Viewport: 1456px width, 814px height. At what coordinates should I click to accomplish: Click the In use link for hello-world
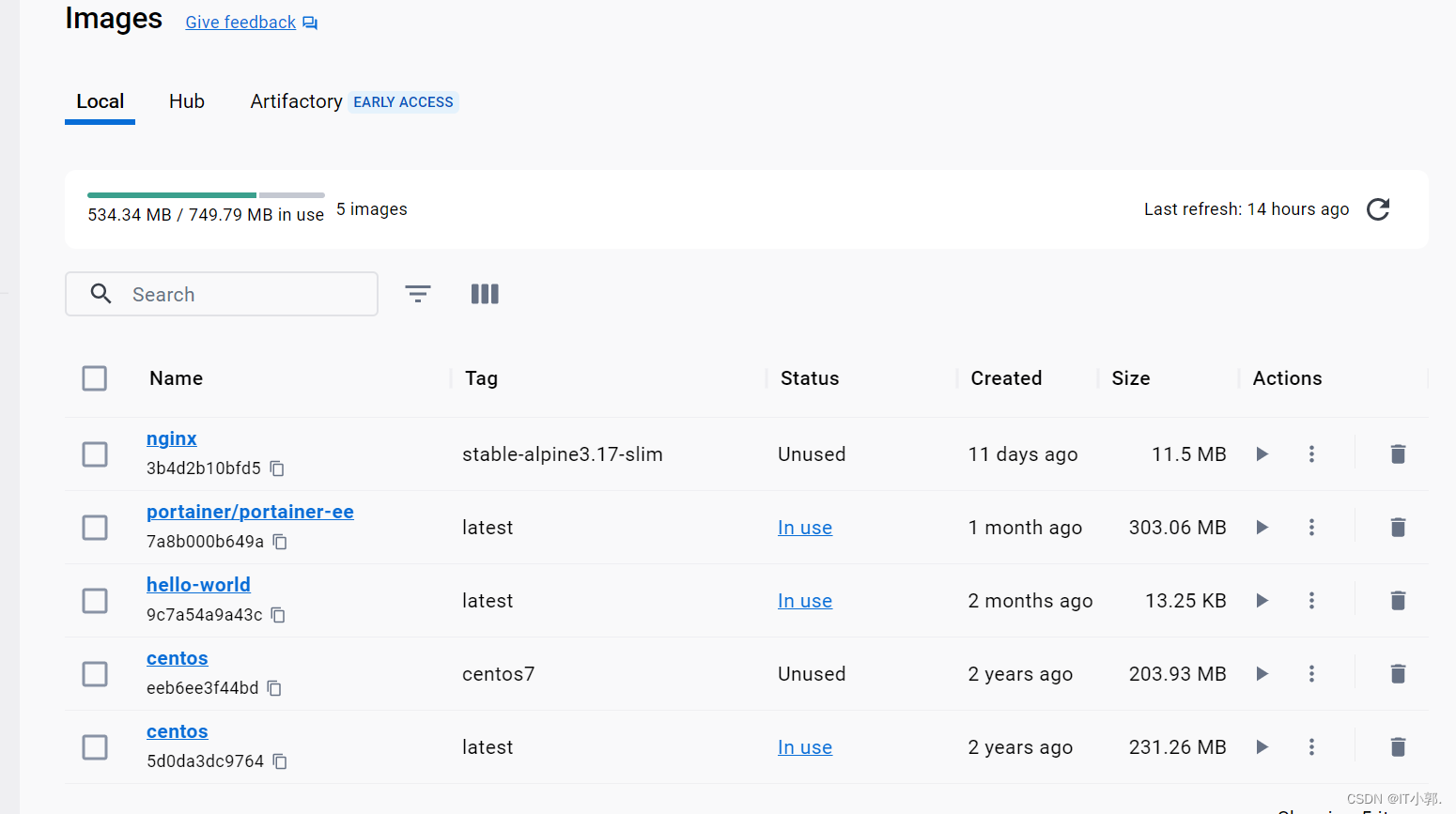click(x=805, y=601)
